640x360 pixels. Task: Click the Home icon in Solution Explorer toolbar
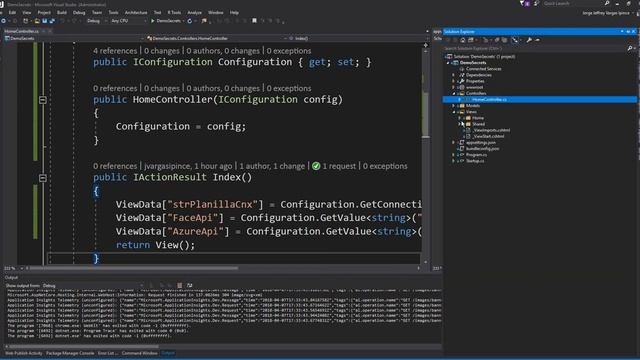tap(462, 40)
